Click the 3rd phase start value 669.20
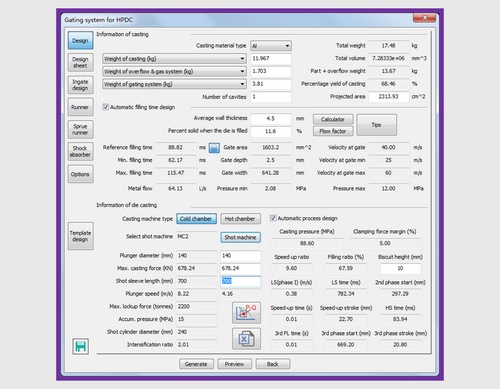 [346, 345]
